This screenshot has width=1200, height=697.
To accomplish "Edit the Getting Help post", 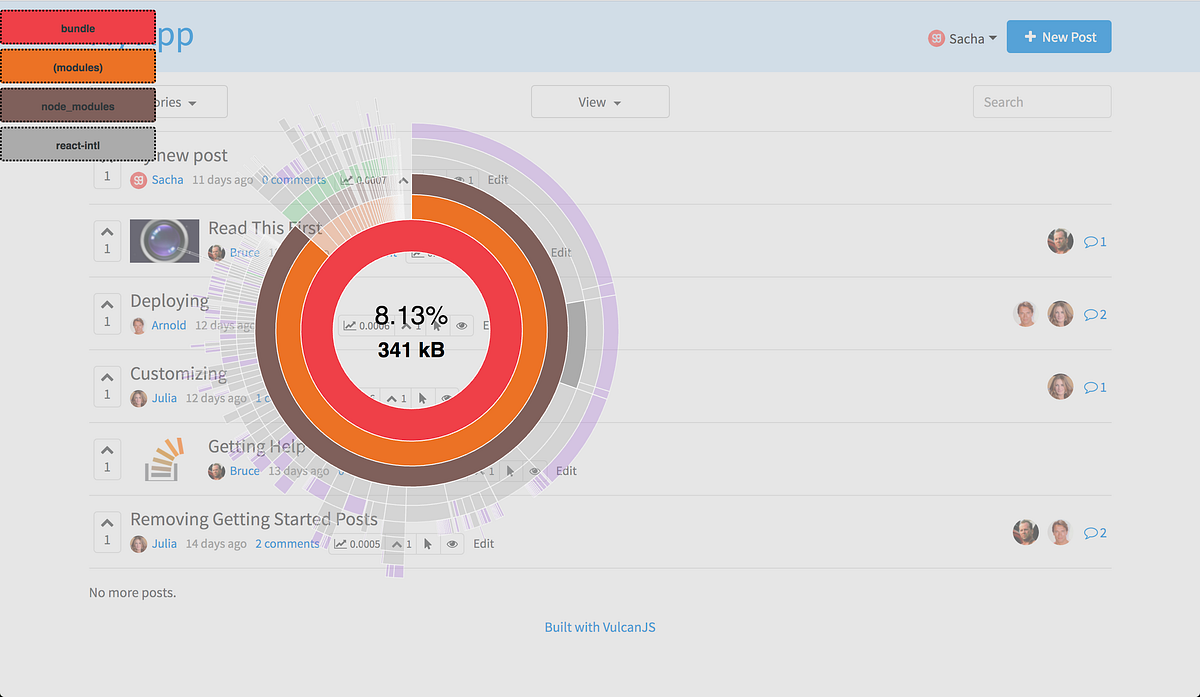I will click(566, 471).
